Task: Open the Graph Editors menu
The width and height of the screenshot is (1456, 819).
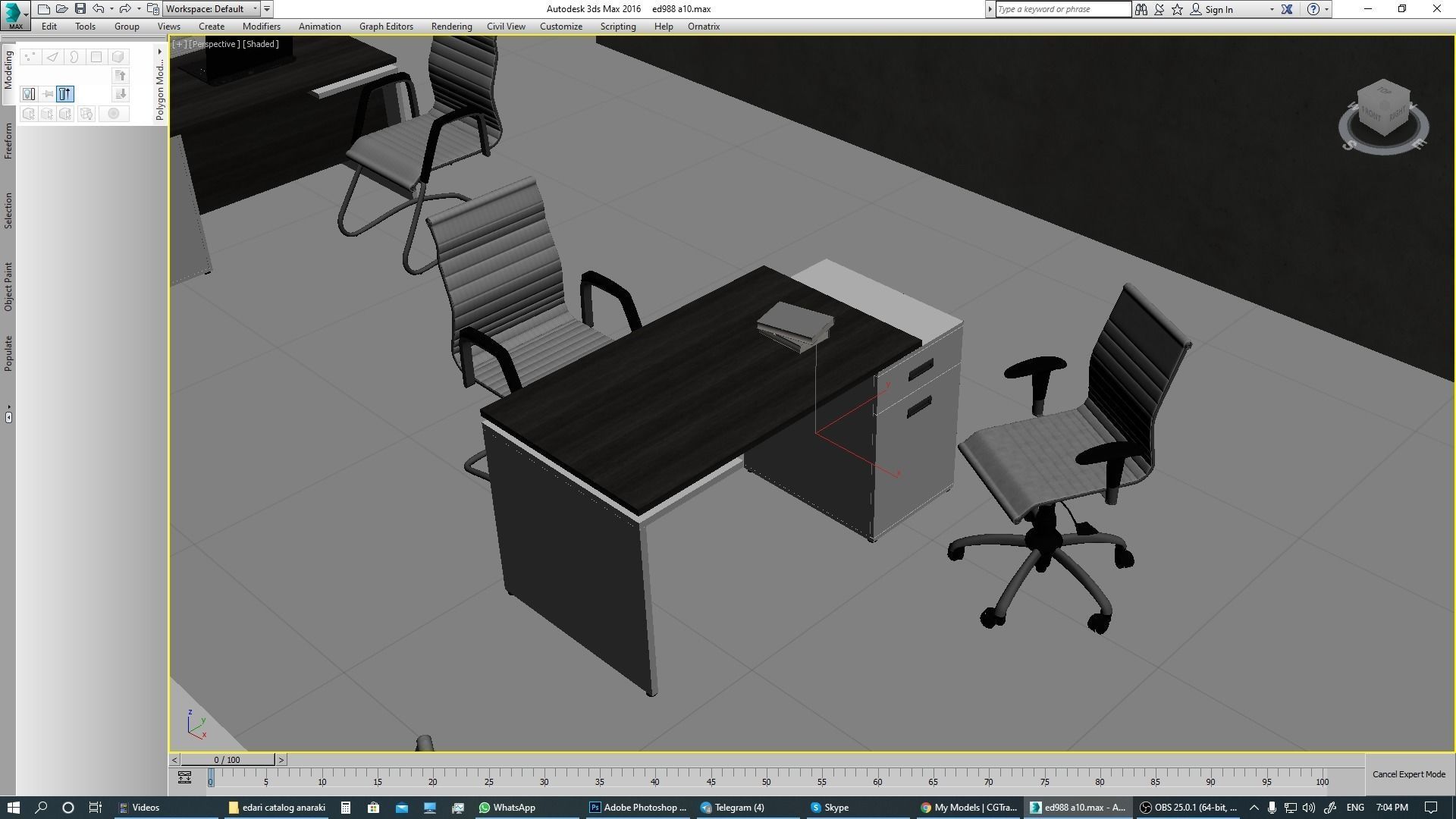Action: [x=386, y=27]
